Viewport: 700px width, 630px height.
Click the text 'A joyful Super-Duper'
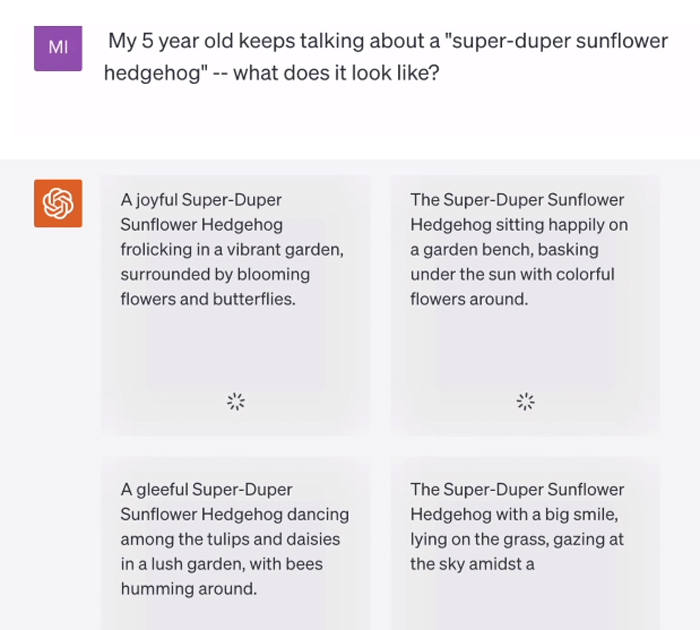click(x=201, y=200)
